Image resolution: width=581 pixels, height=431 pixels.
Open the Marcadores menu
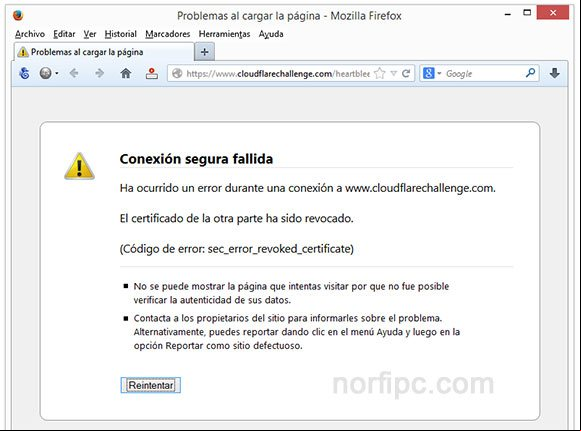[167, 34]
